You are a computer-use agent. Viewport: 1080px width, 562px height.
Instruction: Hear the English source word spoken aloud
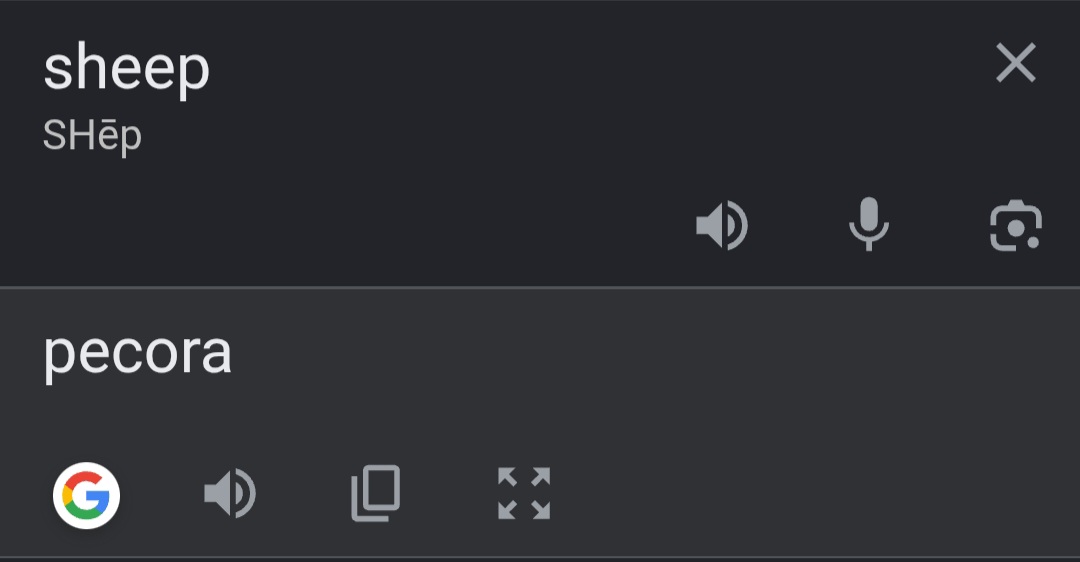(722, 225)
